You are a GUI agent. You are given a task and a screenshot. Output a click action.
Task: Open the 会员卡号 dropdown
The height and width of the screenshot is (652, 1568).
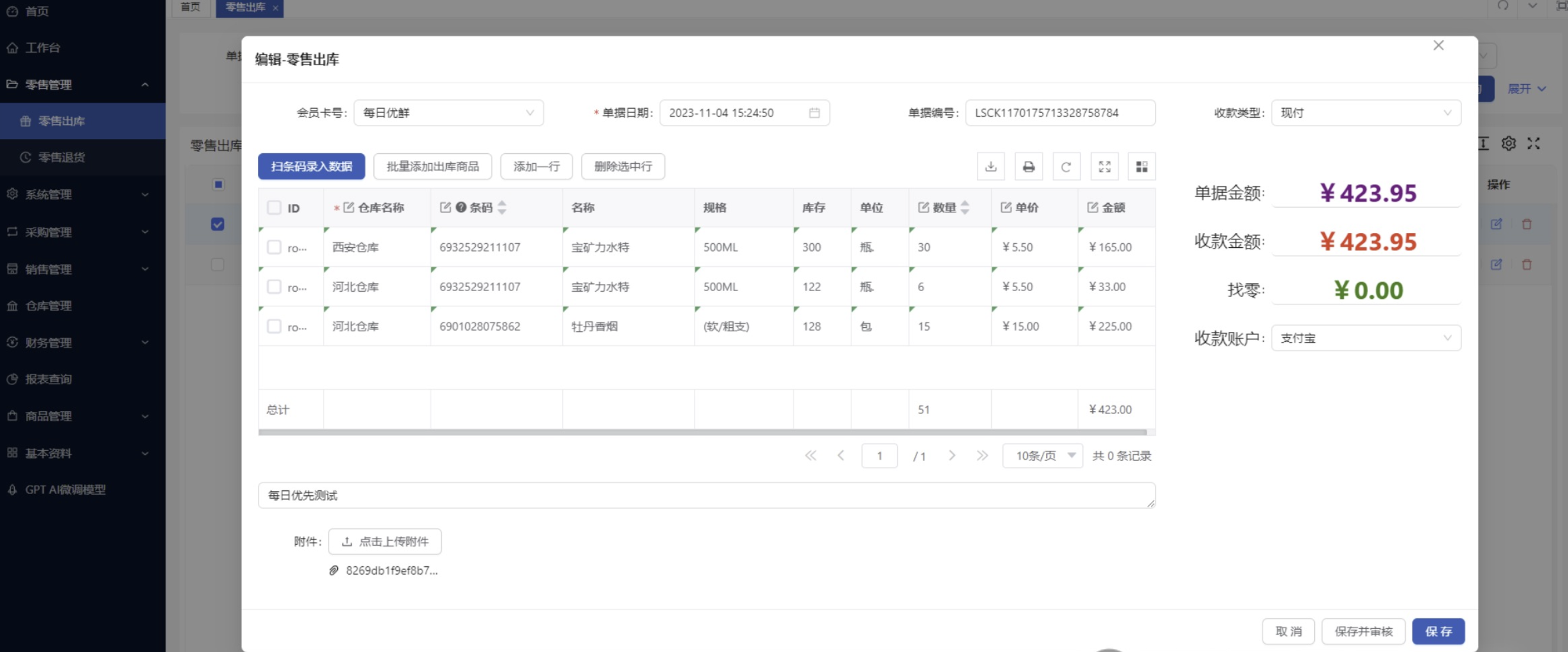448,112
